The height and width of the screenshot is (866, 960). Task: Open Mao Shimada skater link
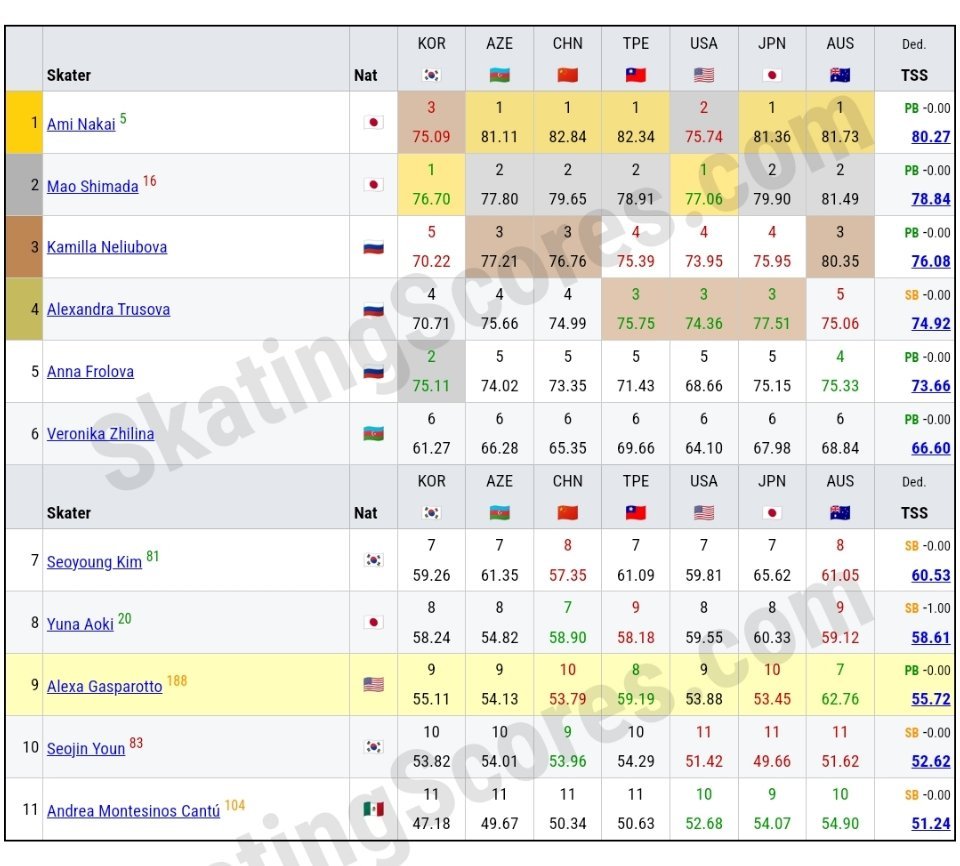click(92, 186)
